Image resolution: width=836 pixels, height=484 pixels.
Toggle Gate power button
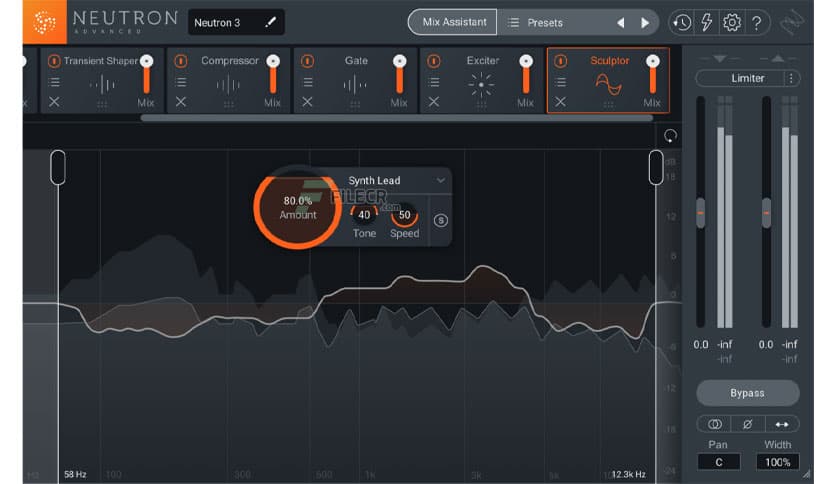point(307,61)
